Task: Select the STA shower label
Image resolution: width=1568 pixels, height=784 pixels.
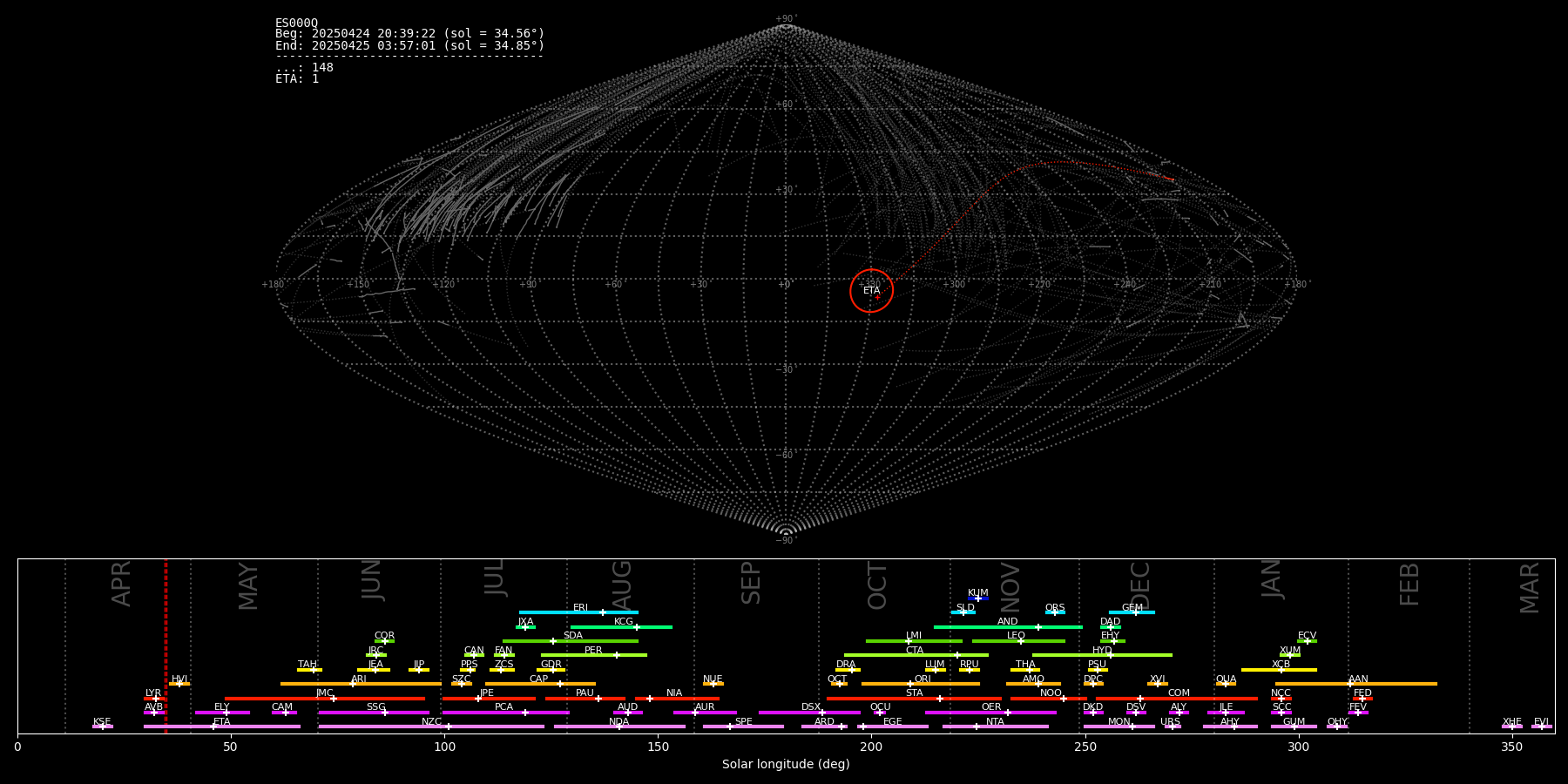Action: tap(914, 693)
